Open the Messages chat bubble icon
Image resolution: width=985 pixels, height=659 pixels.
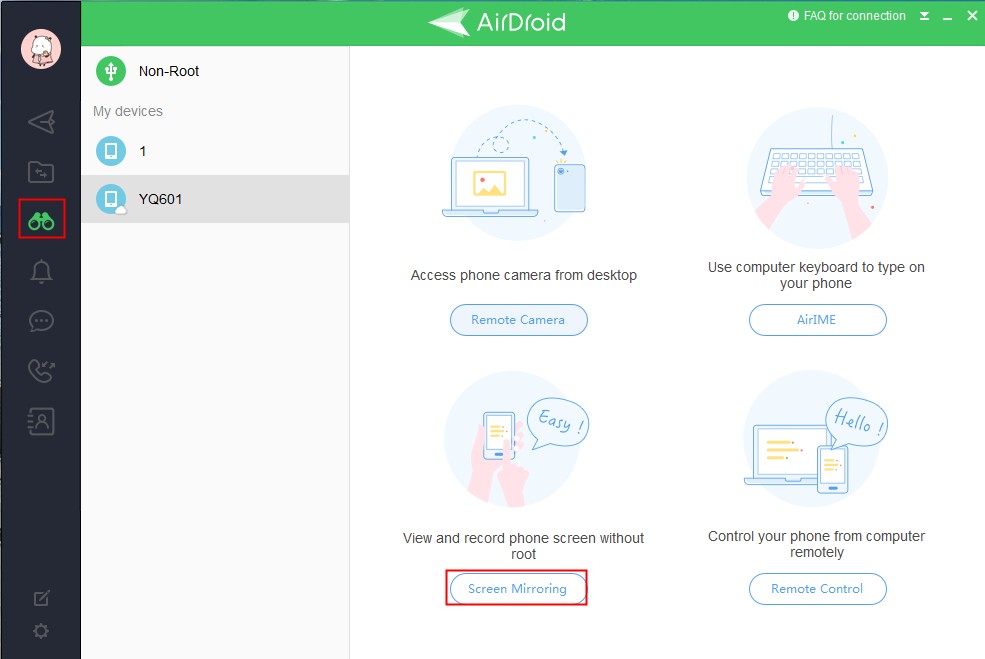(41, 321)
